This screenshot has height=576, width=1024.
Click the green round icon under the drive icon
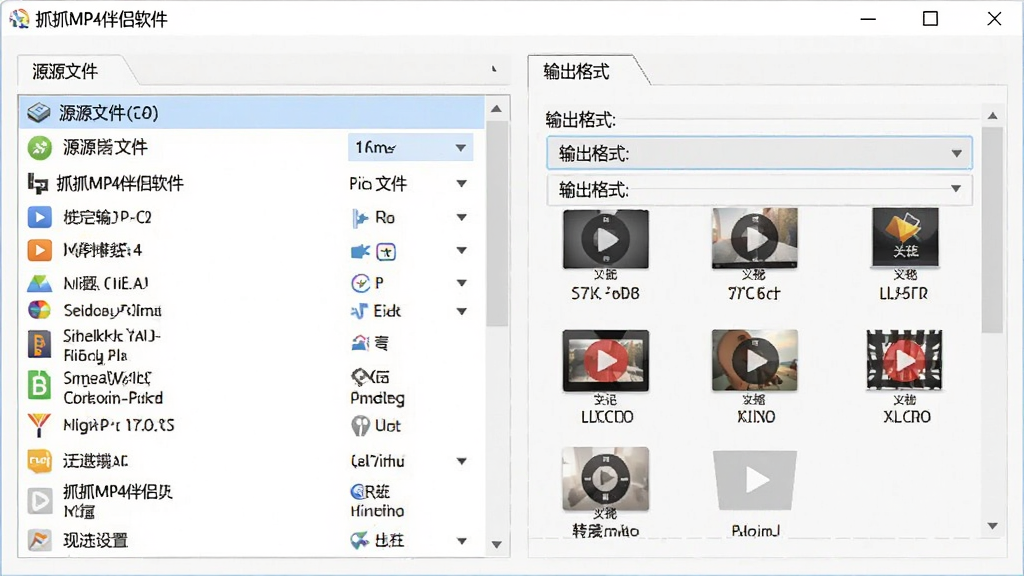click(x=39, y=148)
